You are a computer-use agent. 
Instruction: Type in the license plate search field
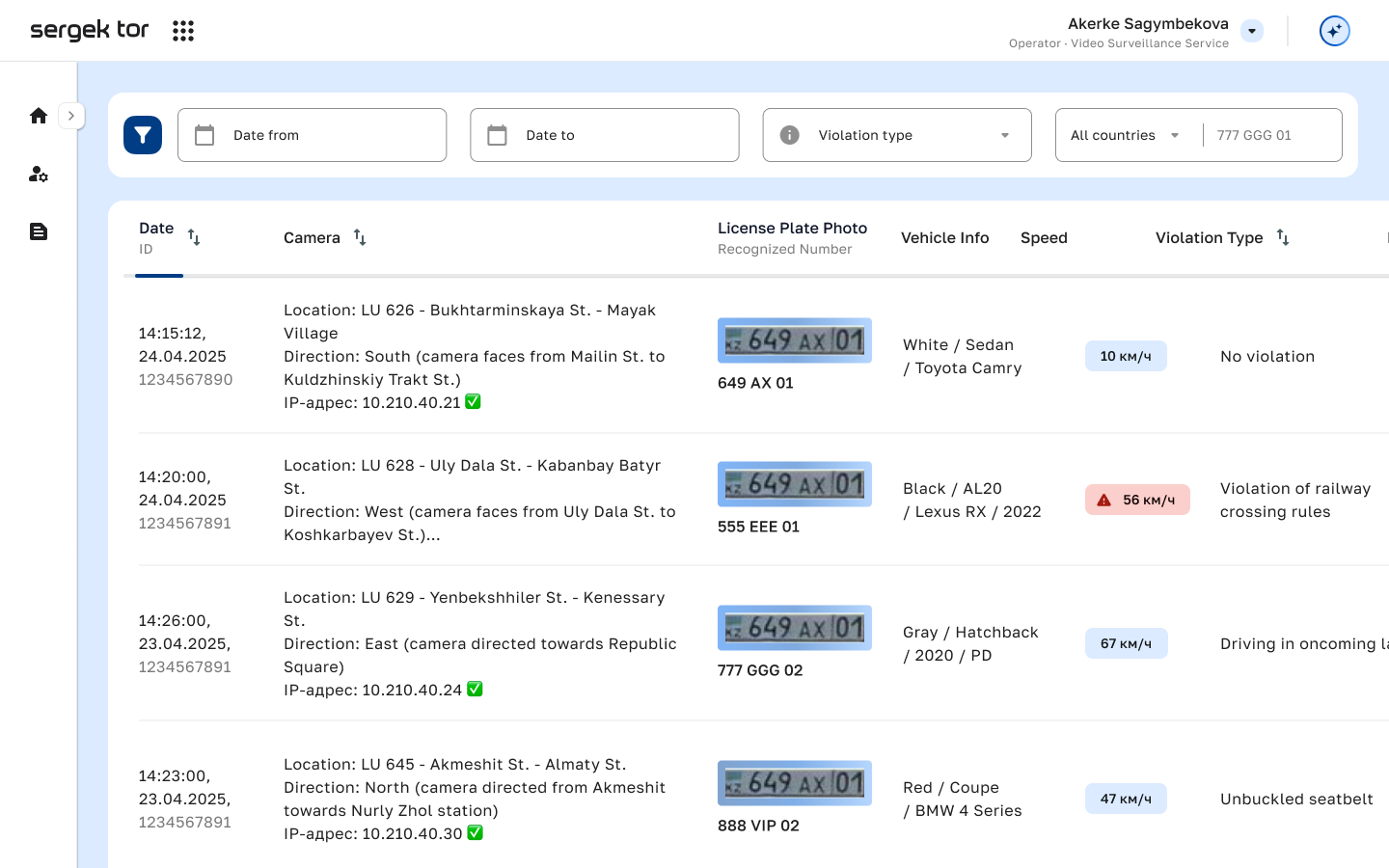coord(1268,135)
